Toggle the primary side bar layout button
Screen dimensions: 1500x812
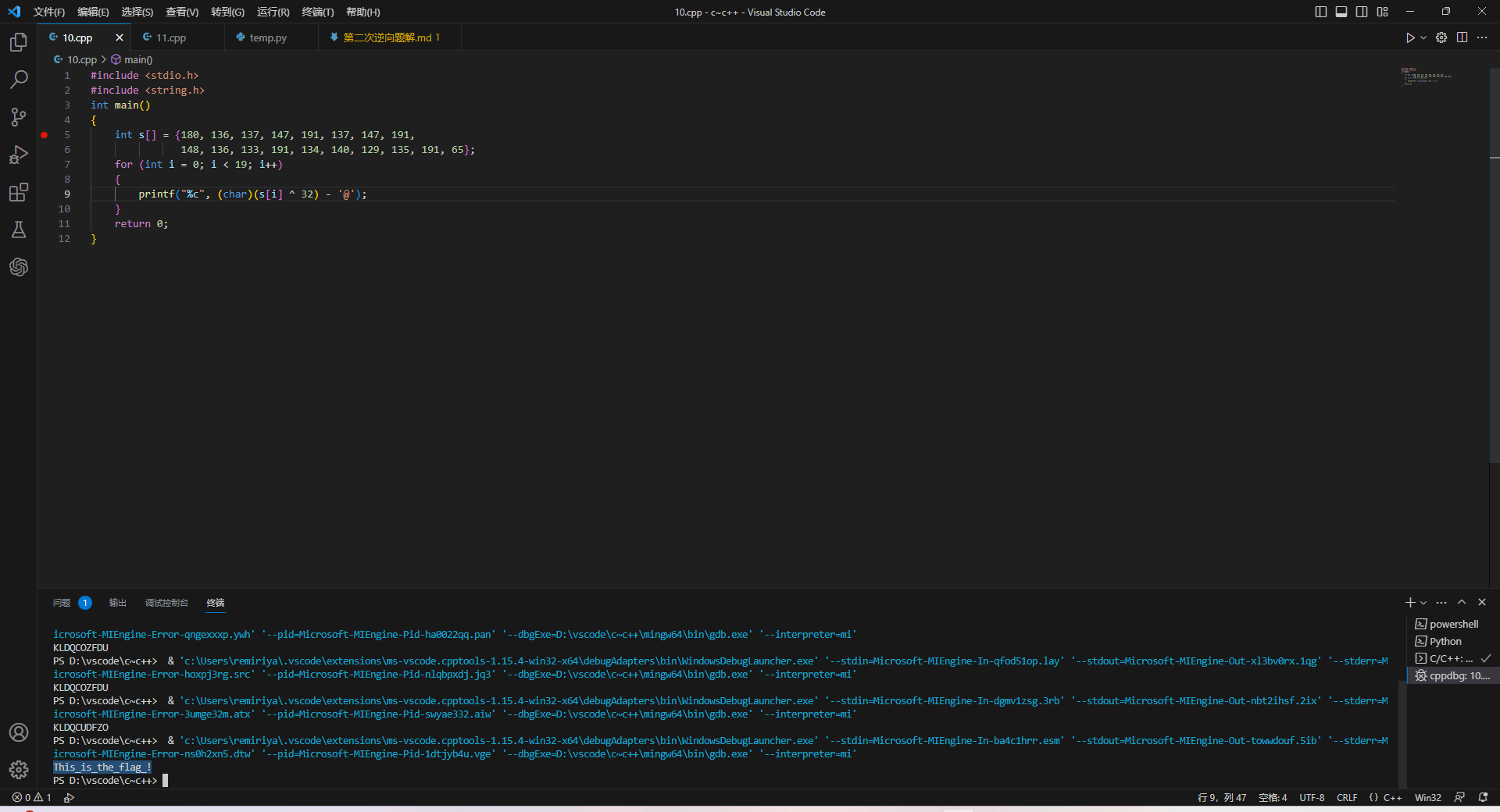pos(1320,12)
